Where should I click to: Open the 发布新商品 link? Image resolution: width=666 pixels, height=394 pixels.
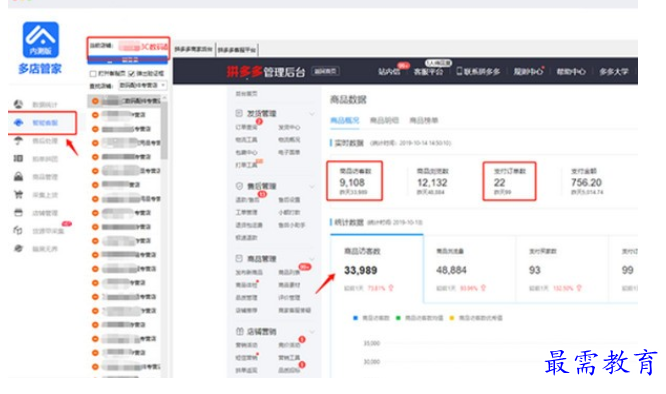pos(249,272)
